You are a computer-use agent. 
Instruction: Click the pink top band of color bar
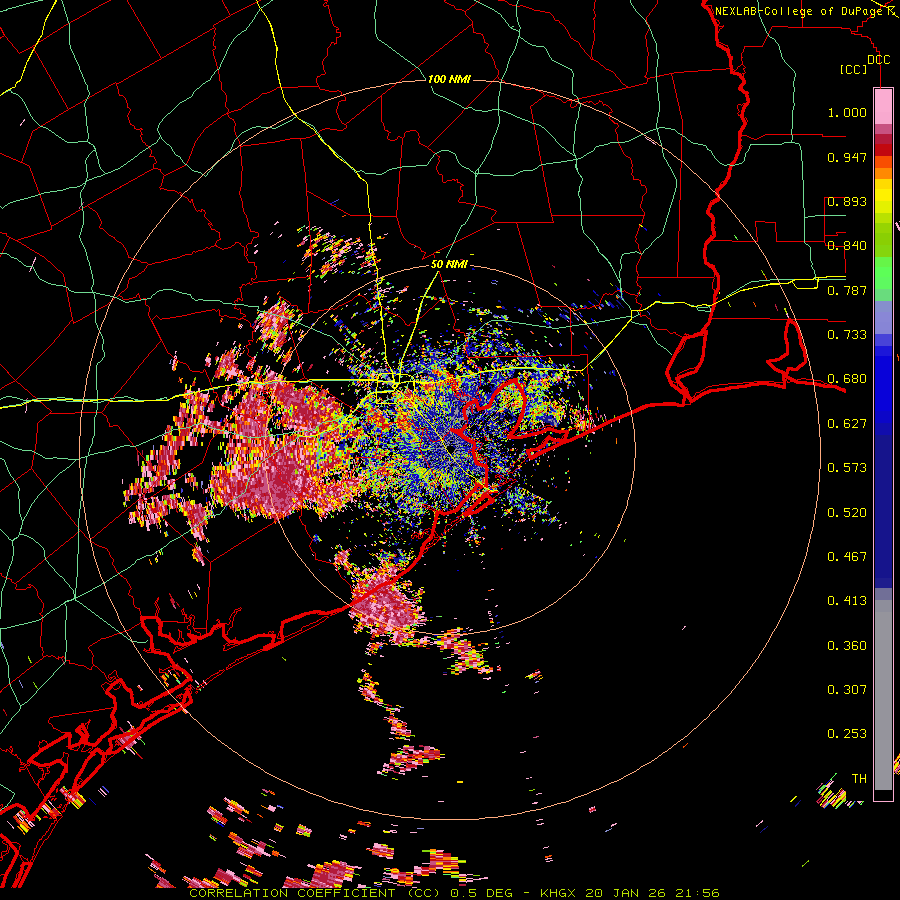pos(883,106)
